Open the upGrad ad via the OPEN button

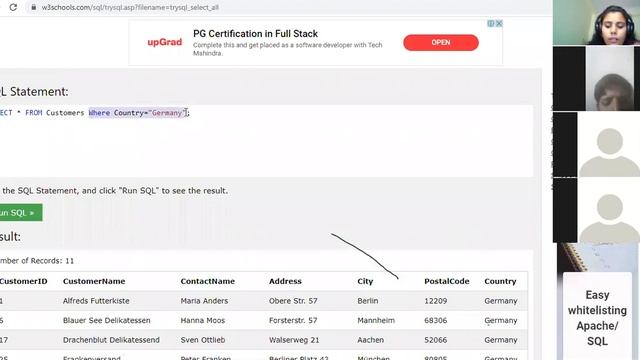pyautogui.click(x=441, y=42)
